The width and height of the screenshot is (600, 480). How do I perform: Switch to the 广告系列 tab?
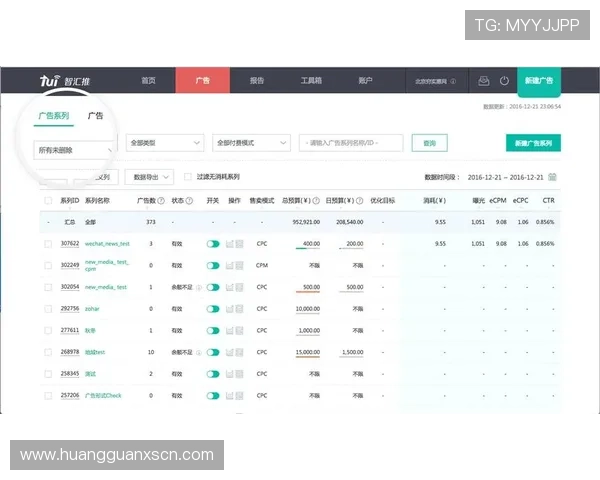[54, 116]
